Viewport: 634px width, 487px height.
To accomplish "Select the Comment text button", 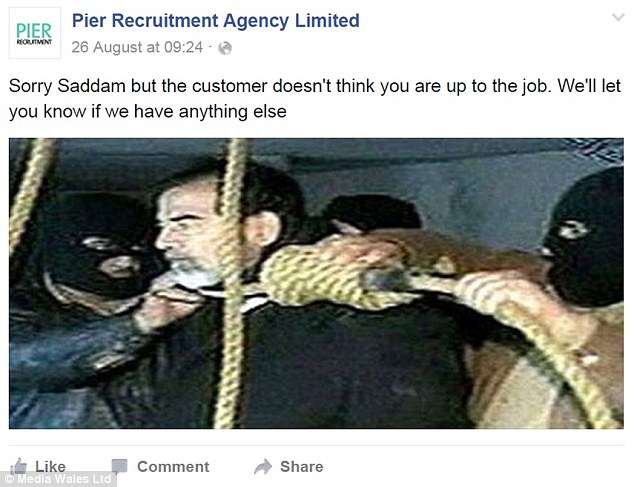I will click(x=173, y=467).
